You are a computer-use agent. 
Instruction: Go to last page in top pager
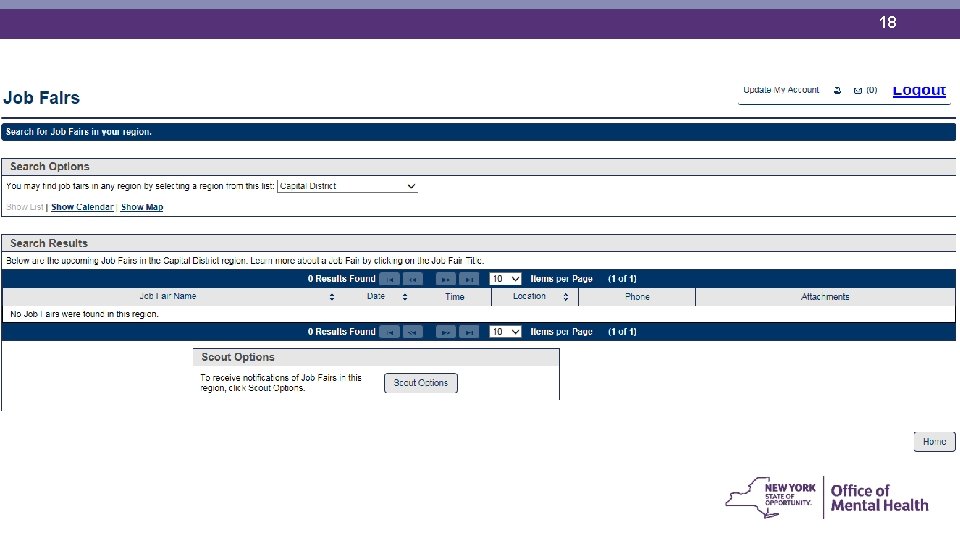tap(469, 279)
